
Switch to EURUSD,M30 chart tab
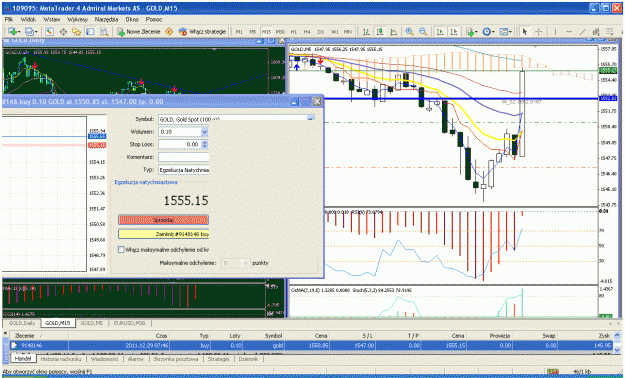pos(130,323)
